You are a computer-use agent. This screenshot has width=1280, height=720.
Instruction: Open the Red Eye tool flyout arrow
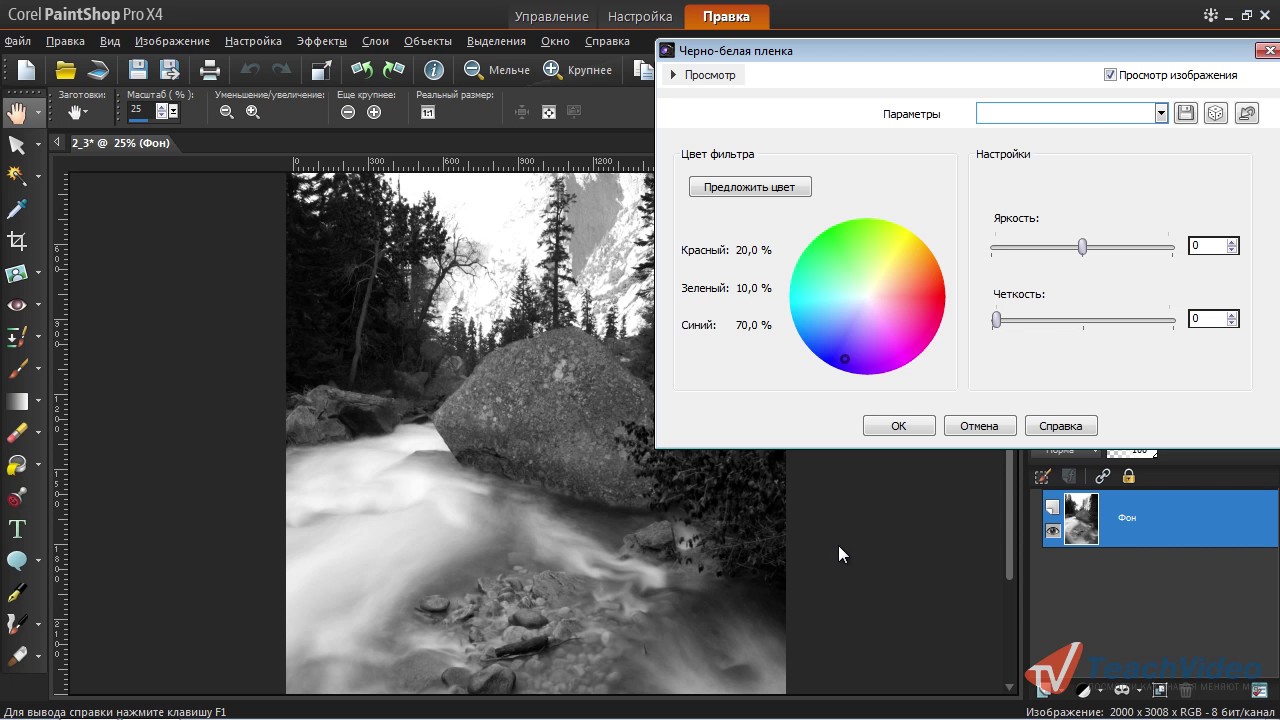[x=38, y=305]
